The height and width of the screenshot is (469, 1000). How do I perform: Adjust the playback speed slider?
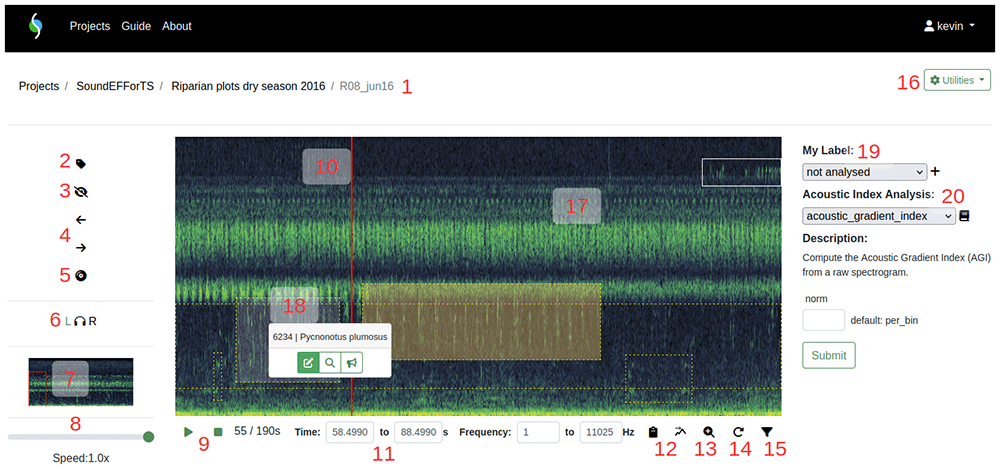(x=80, y=437)
